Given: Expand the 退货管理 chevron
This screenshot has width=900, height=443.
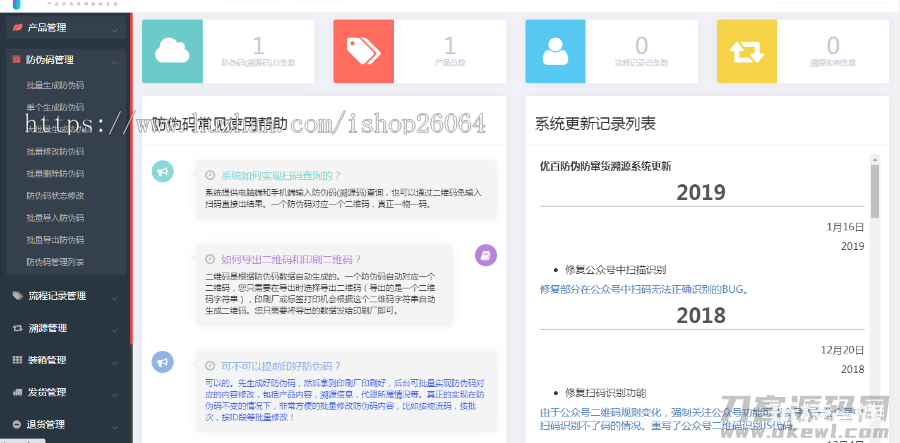Looking at the screenshot, I should (x=115, y=427).
